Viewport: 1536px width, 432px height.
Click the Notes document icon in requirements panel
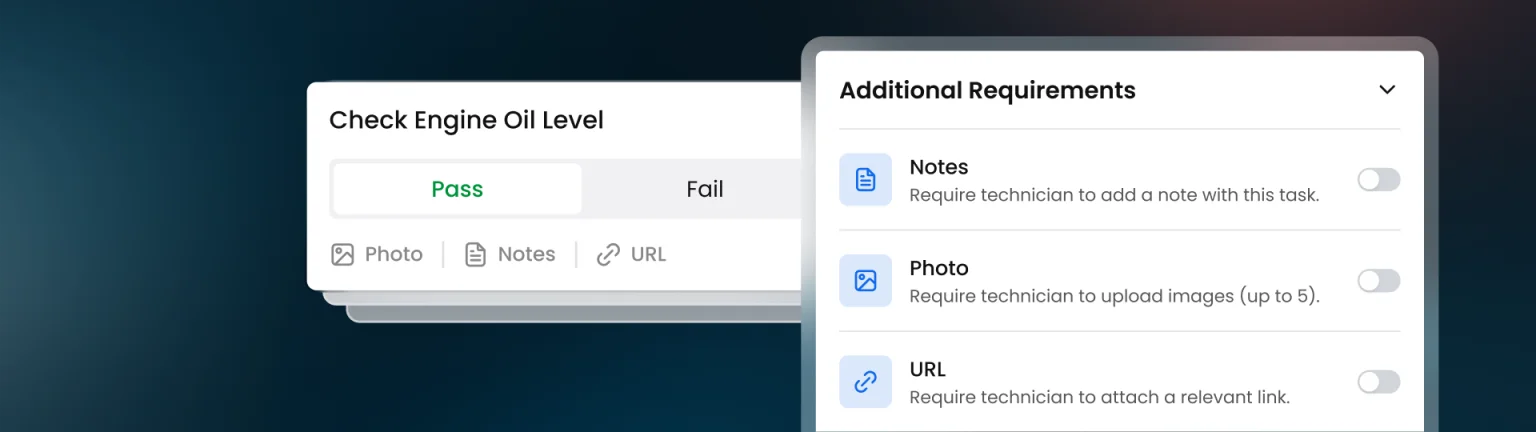[x=865, y=180]
